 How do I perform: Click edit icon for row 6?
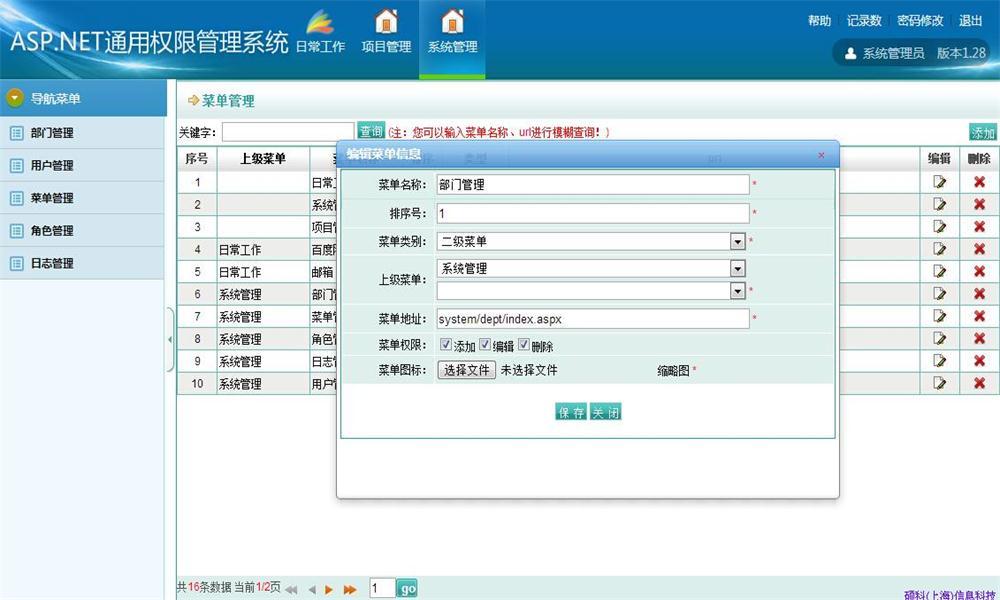[939, 293]
